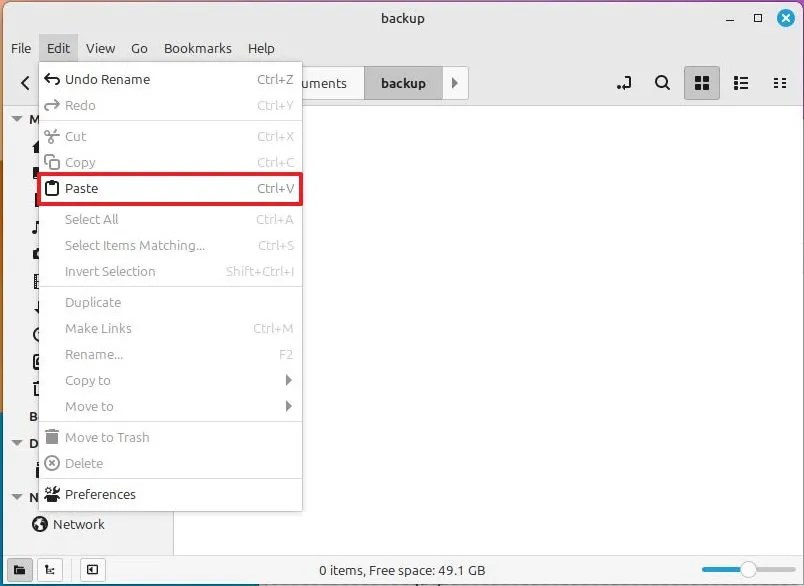
Task: Switch sidebar to tree view
Action: point(50,569)
